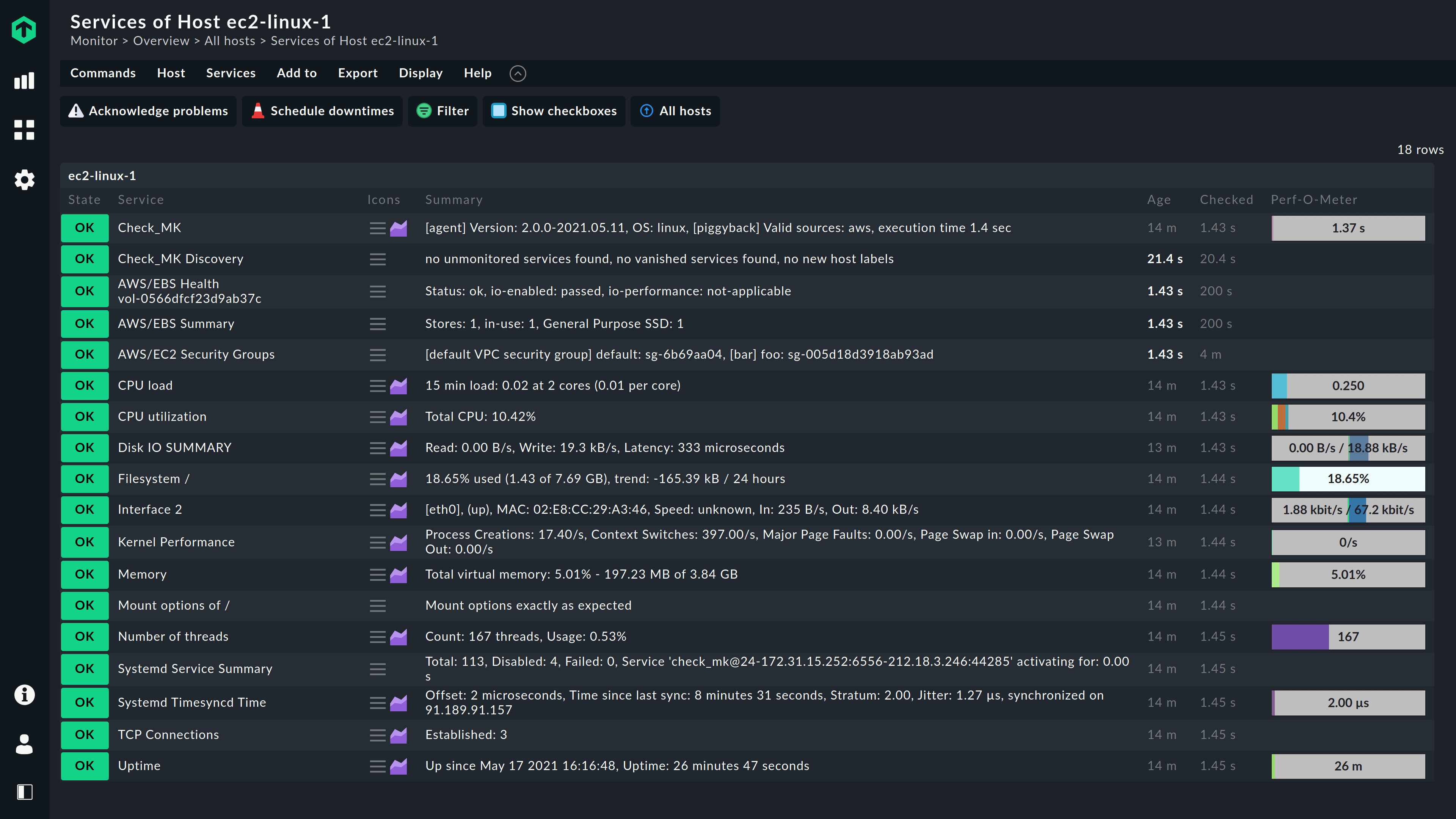Sort by the Service column header

pos(141,199)
